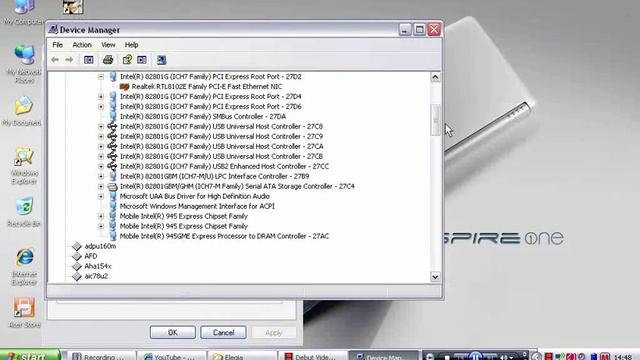Select the aic78u2 driver entry
The width and height of the screenshot is (640, 360).
[x=96, y=276]
